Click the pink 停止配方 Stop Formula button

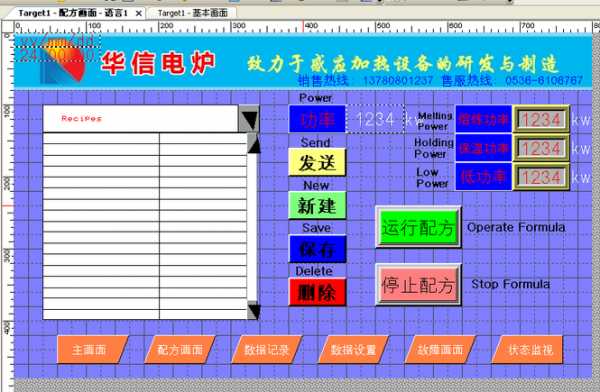point(418,284)
